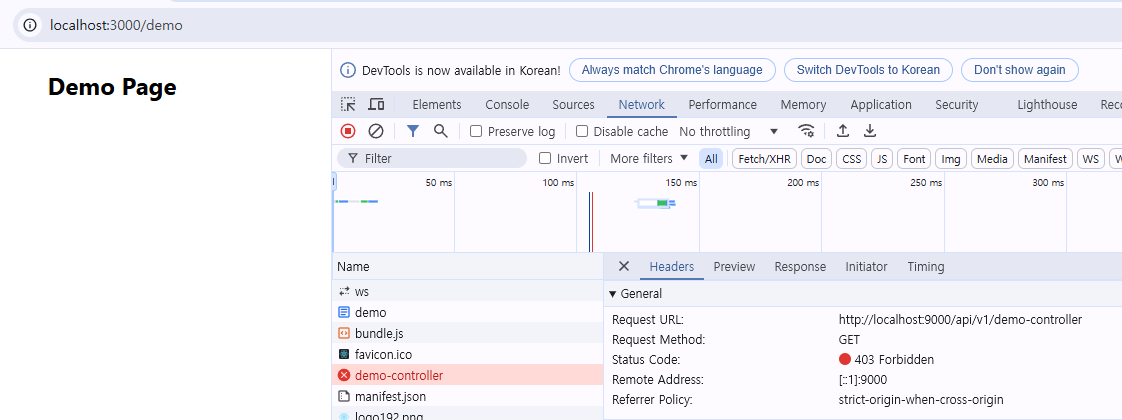Click Don't show again button

(1020, 70)
